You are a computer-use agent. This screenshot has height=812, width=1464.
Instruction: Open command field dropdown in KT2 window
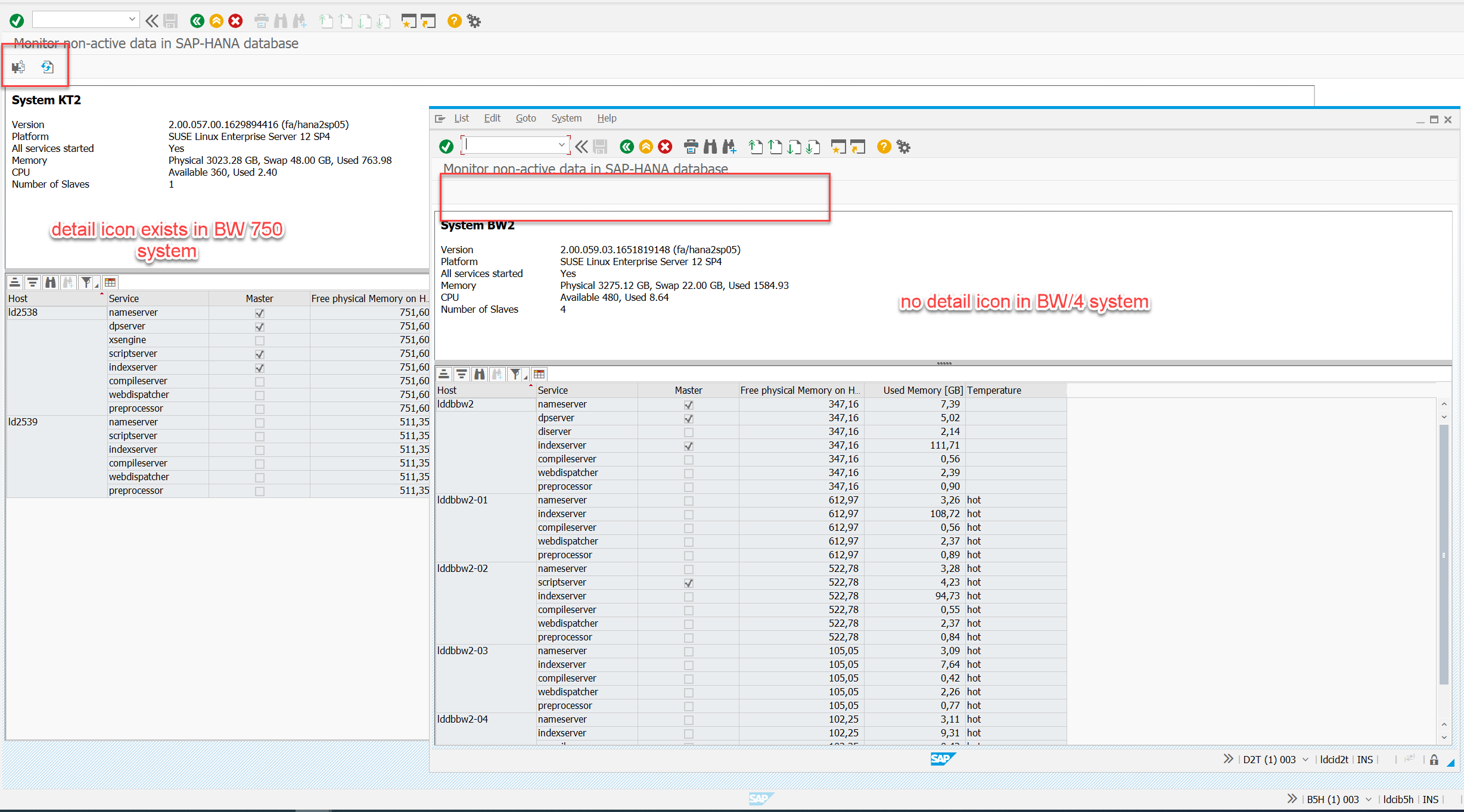click(132, 20)
